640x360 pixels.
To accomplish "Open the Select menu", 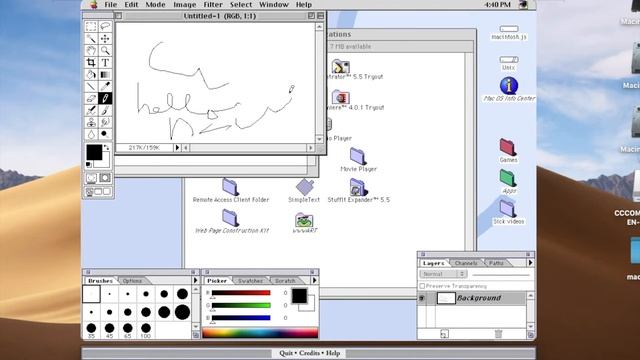I will tap(241, 4).
